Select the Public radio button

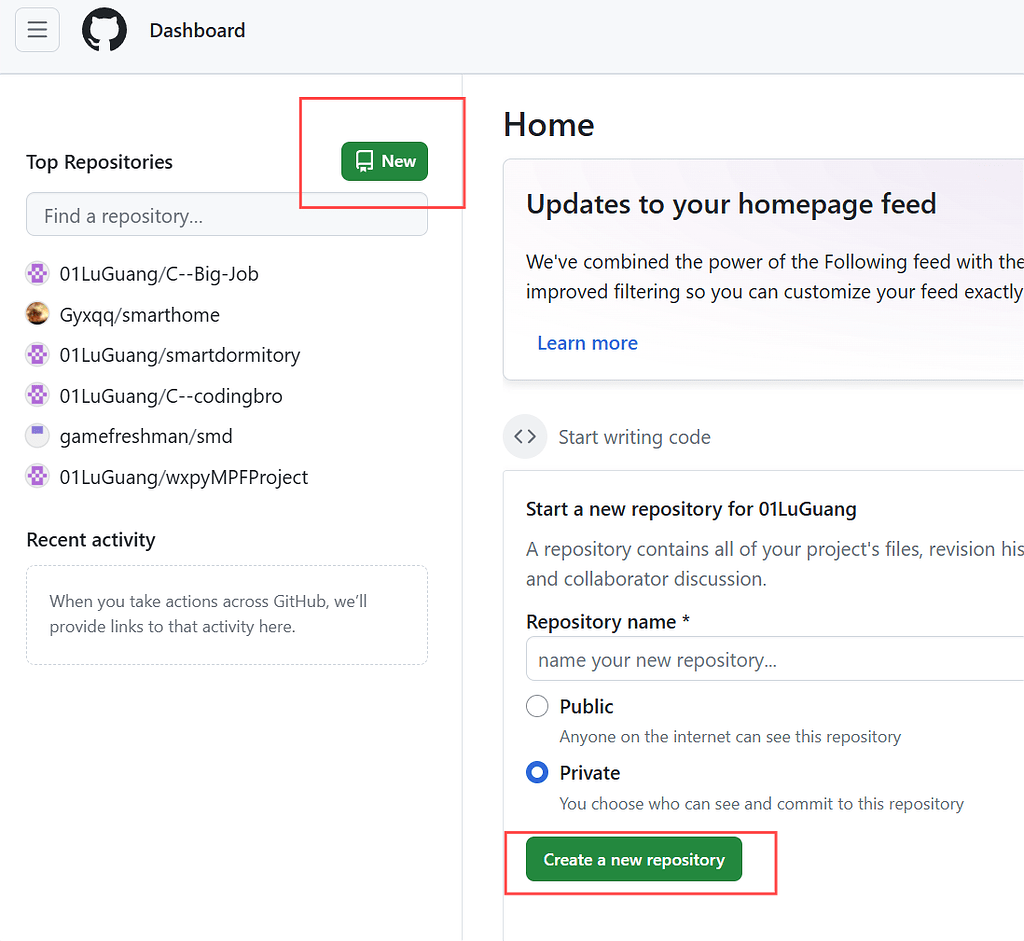(x=538, y=706)
